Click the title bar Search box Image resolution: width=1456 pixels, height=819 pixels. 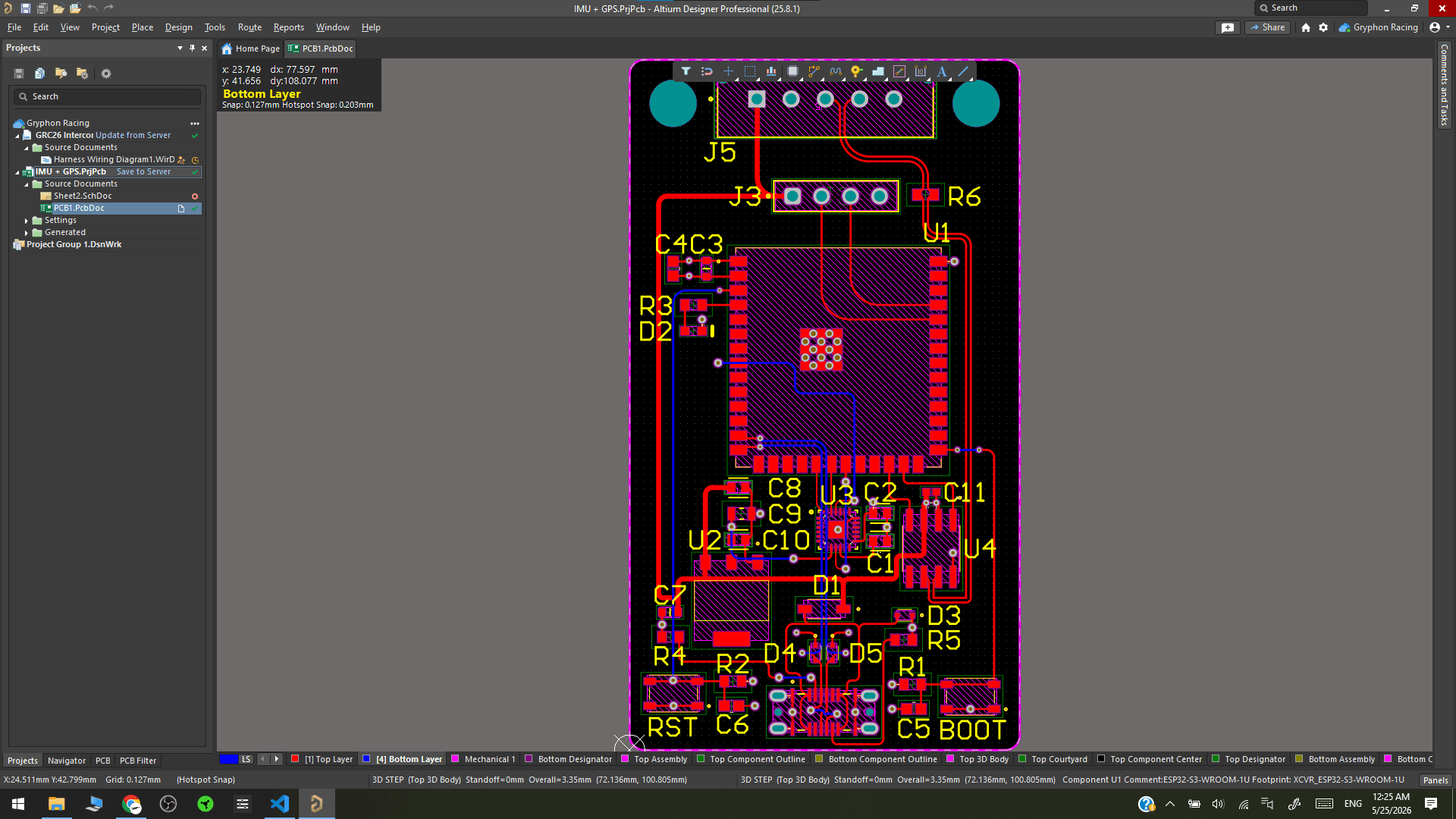[x=1310, y=8]
